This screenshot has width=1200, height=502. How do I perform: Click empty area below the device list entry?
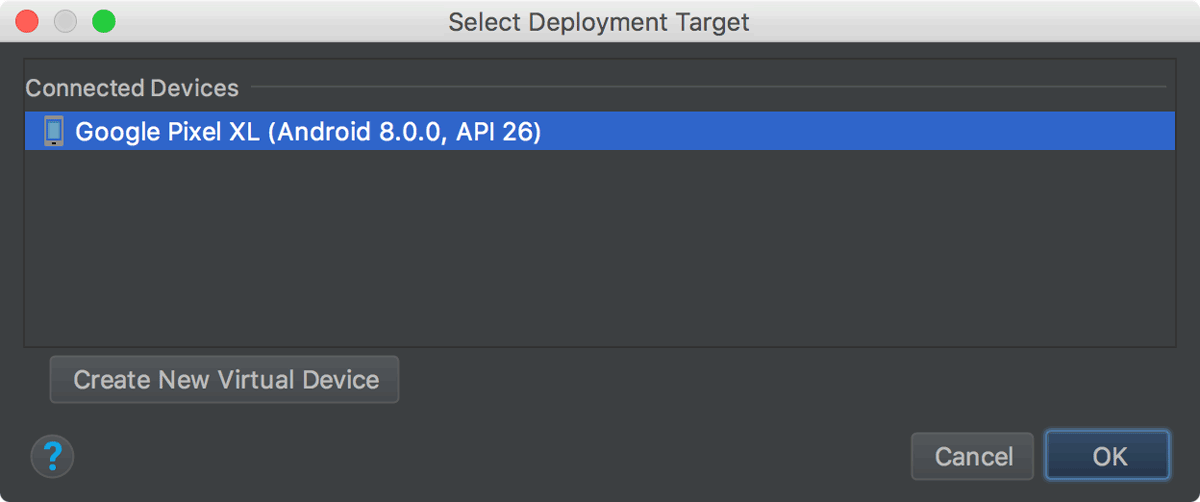(600, 248)
